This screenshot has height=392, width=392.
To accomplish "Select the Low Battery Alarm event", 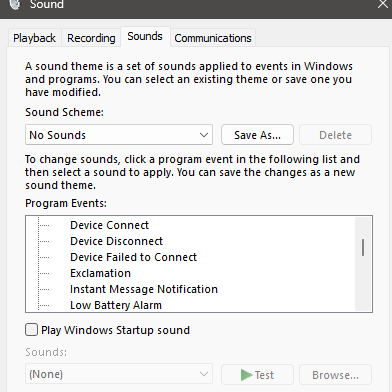I will (116, 305).
